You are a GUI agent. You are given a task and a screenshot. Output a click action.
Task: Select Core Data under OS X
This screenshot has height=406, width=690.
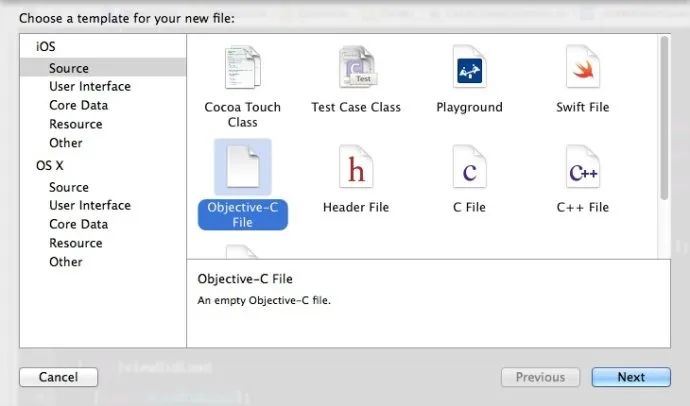78,224
